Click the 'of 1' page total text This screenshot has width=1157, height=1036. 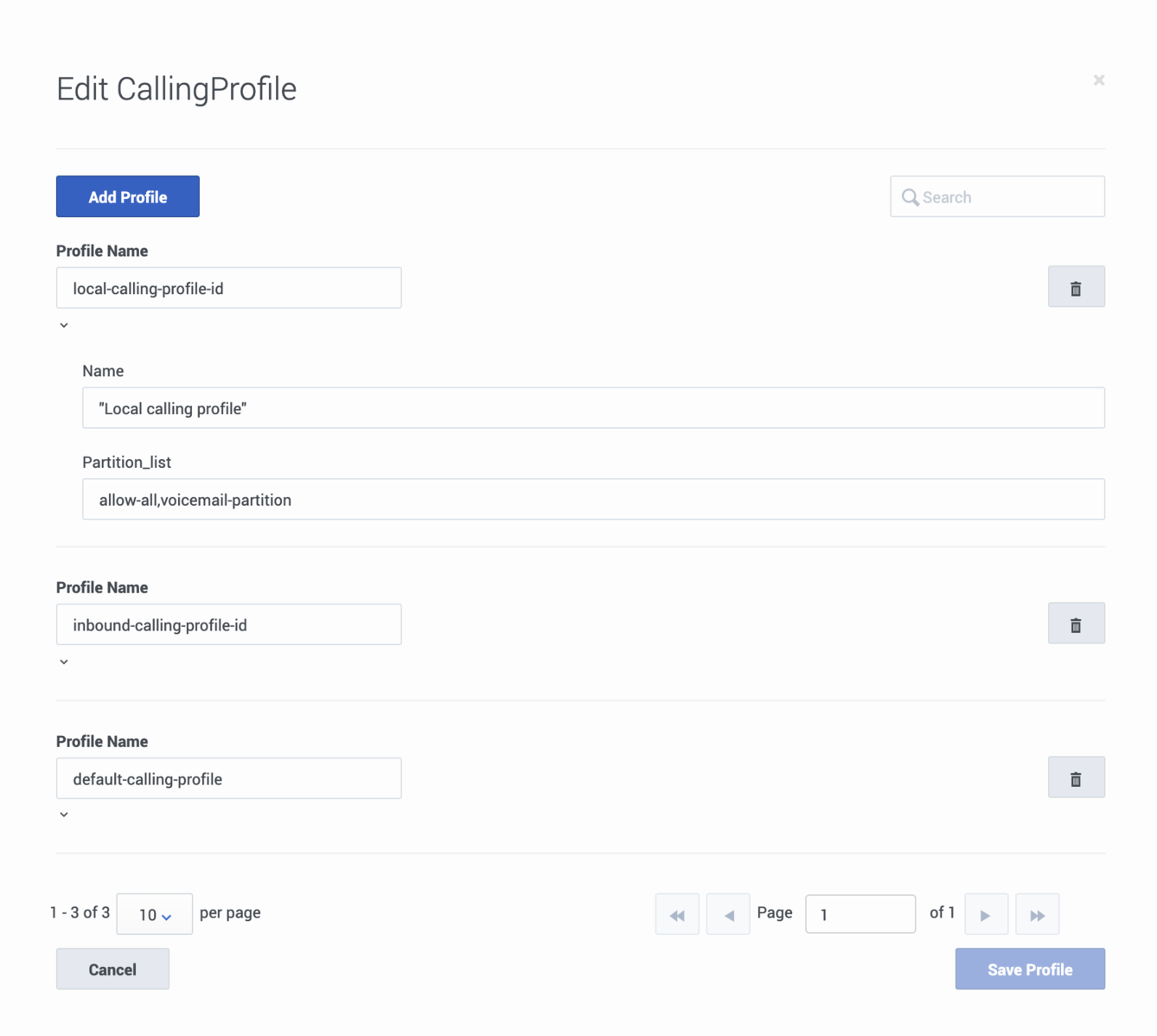pos(943,912)
